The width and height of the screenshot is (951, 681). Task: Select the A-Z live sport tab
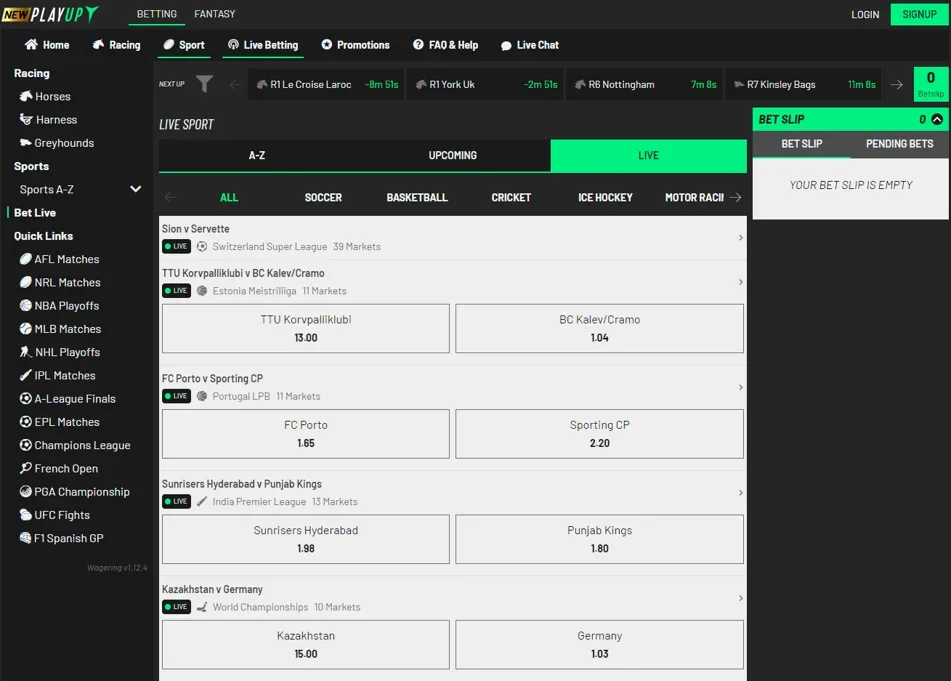coord(257,155)
